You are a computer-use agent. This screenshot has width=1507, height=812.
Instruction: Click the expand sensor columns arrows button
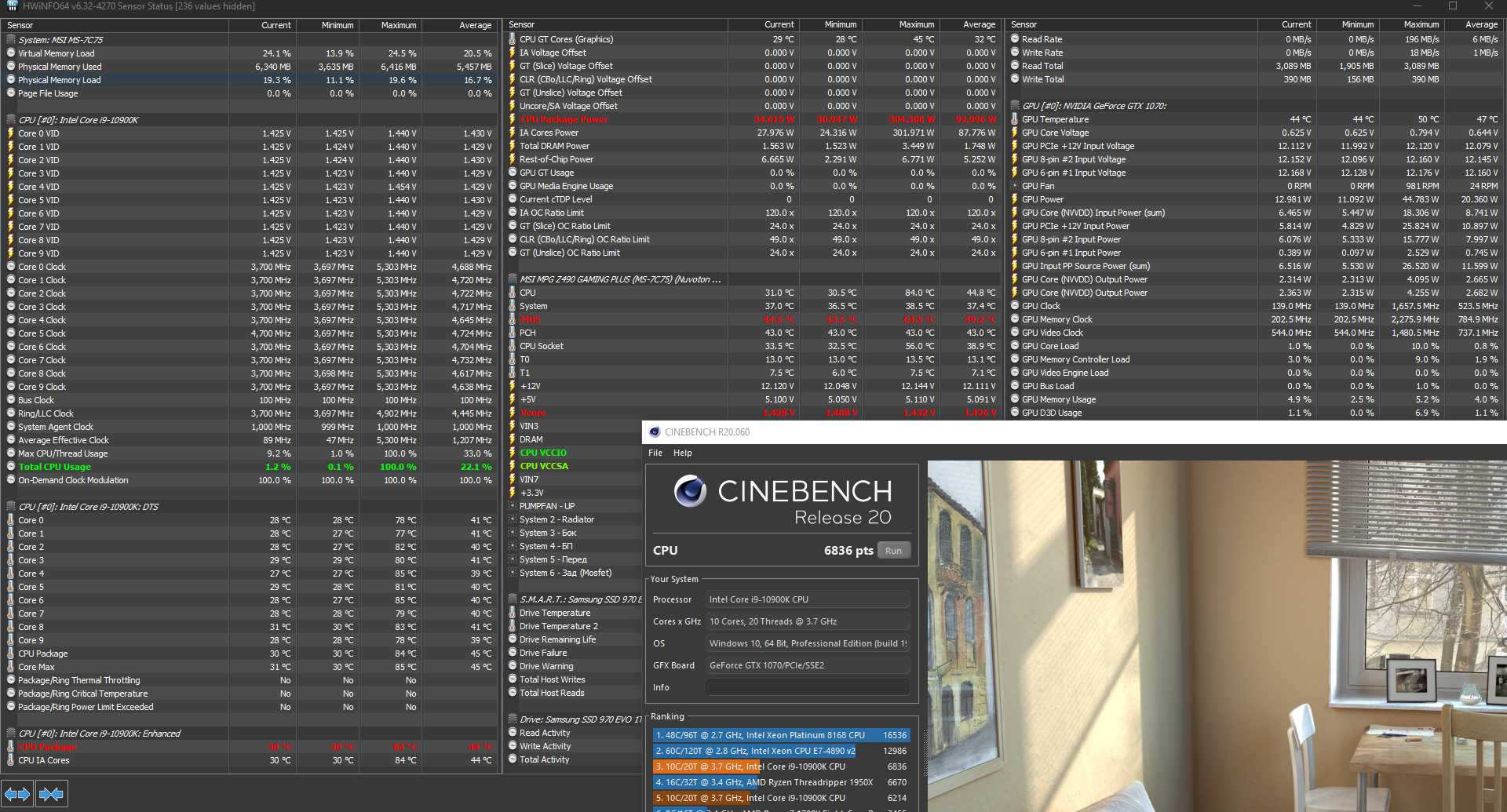pyautogui.click(x=17, y=794)
